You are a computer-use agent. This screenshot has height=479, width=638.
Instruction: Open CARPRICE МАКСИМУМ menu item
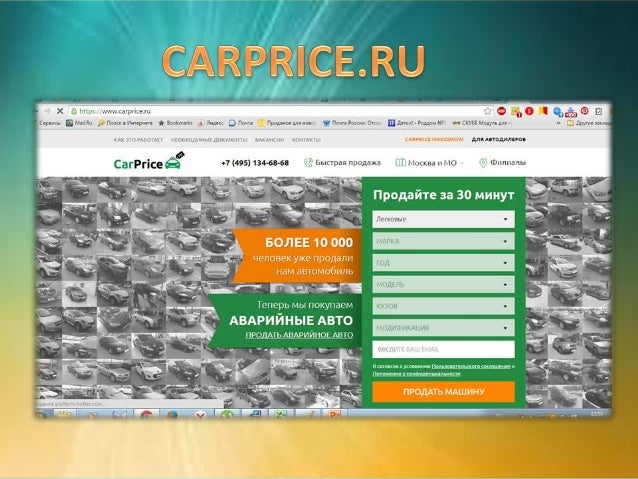(x=434, y=139)
